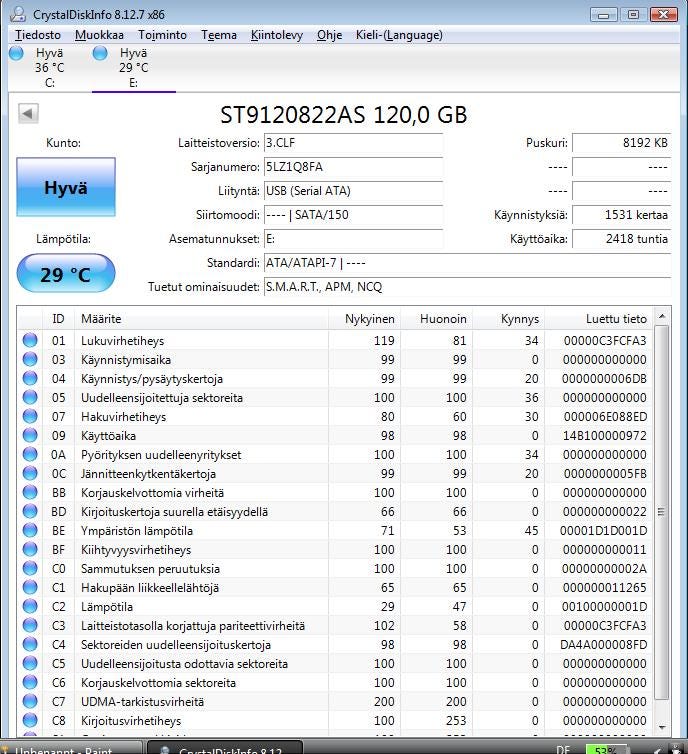The width and height of the screenshot is (688, 754).
Task: Click status orb for Pyörityksen uudelleenyritykset row
Action: click(30, 454)
